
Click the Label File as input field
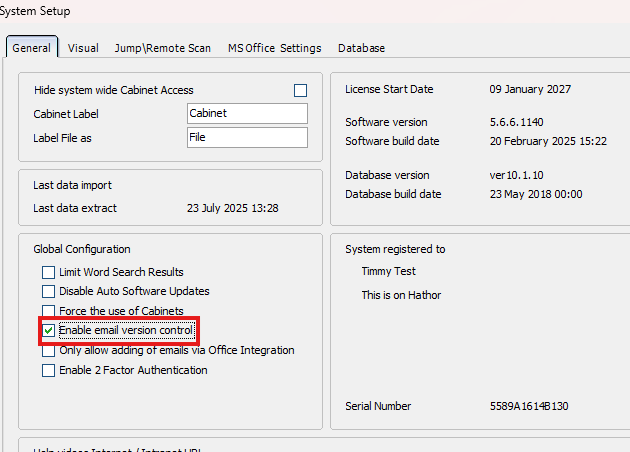[x=247, y=137]
